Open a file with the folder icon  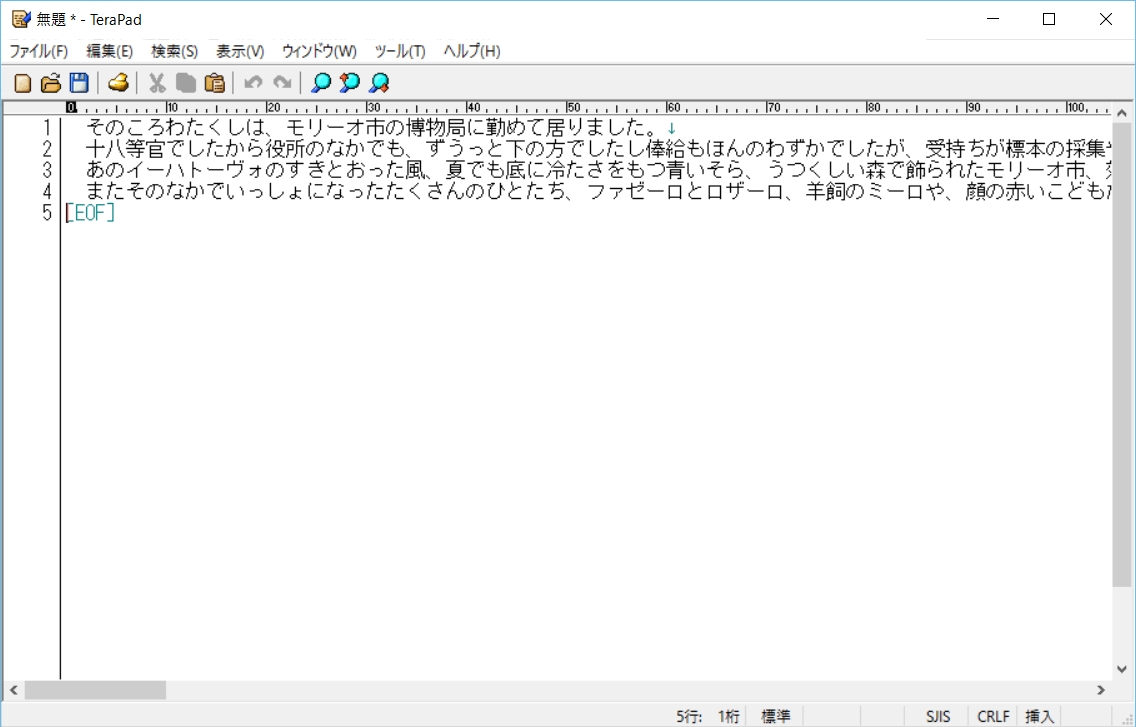pyautogui.click(x=51, y=83)
